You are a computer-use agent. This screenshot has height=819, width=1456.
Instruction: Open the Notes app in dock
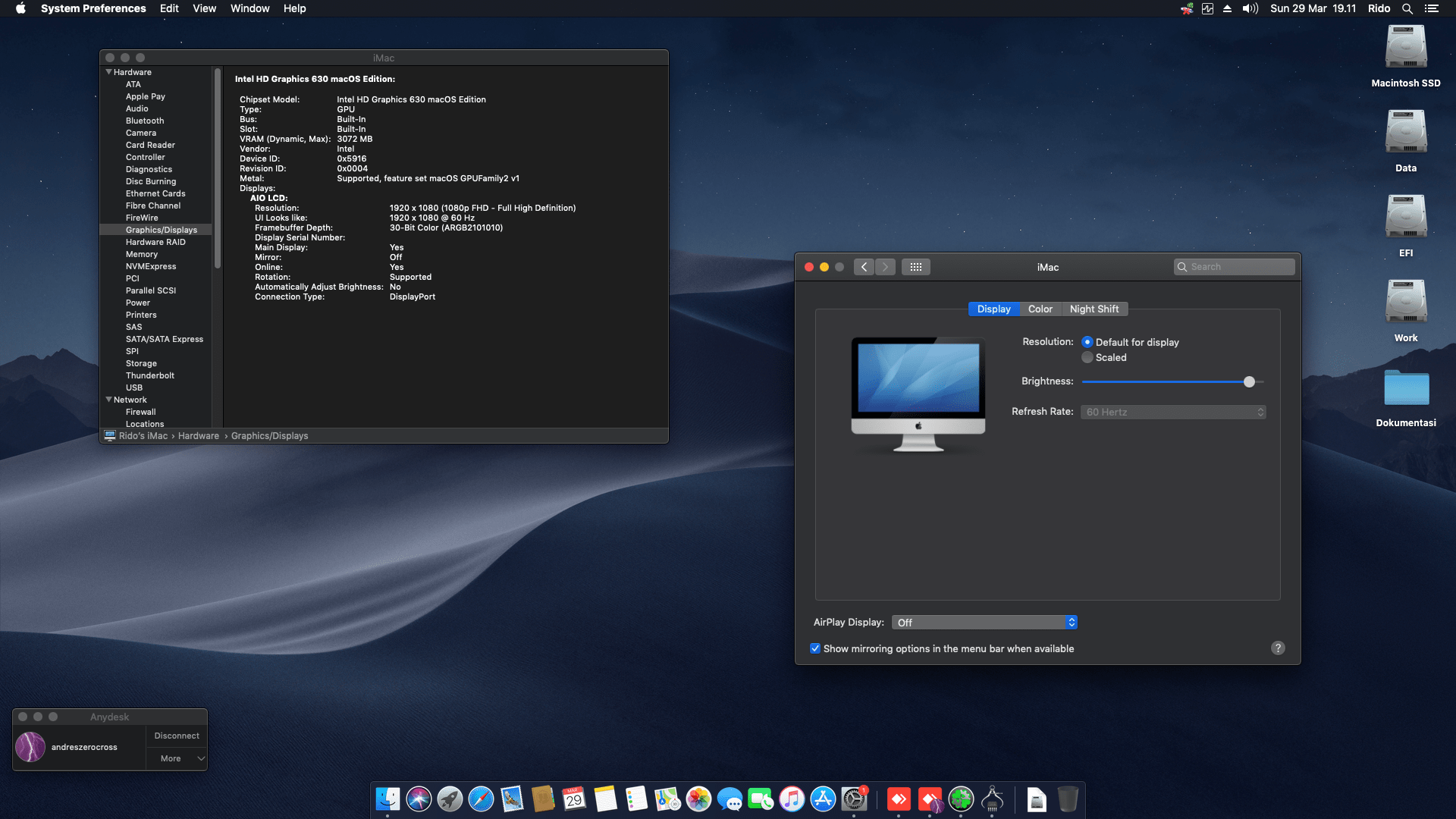pos(605,799)
